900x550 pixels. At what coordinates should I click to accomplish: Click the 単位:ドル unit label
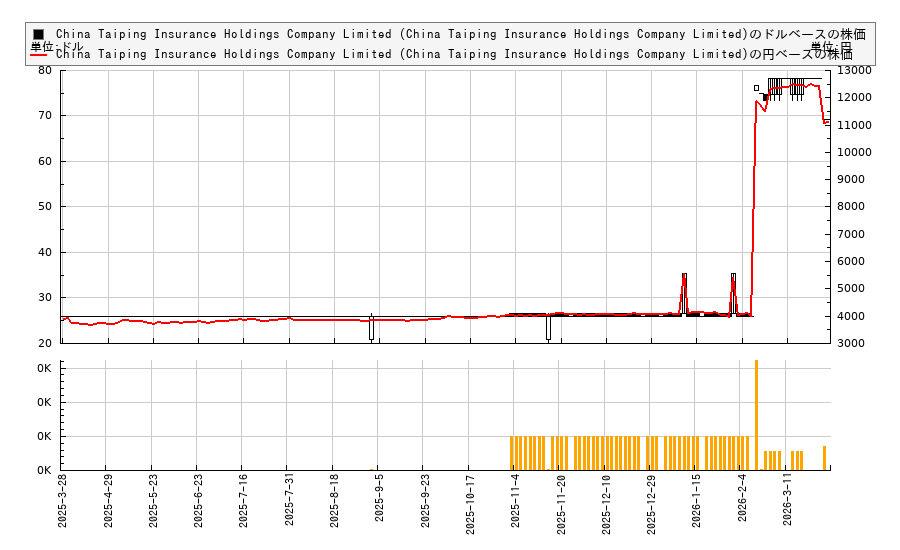(57, 47)
